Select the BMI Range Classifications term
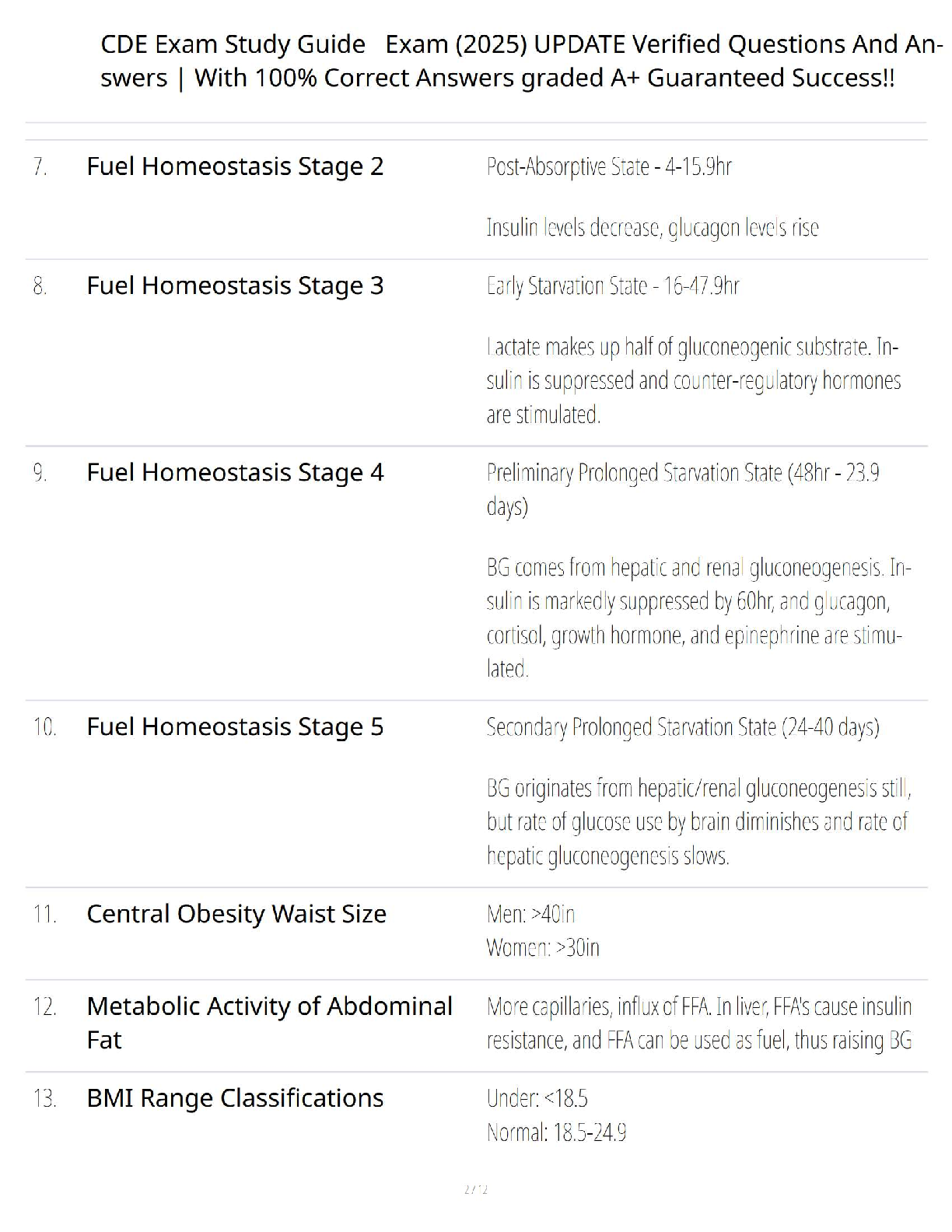952x1232 pixels. [235, 1097]
